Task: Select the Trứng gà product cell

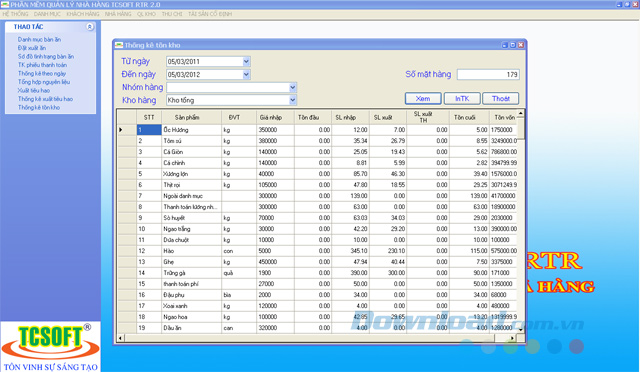Action: coord(191,273)
